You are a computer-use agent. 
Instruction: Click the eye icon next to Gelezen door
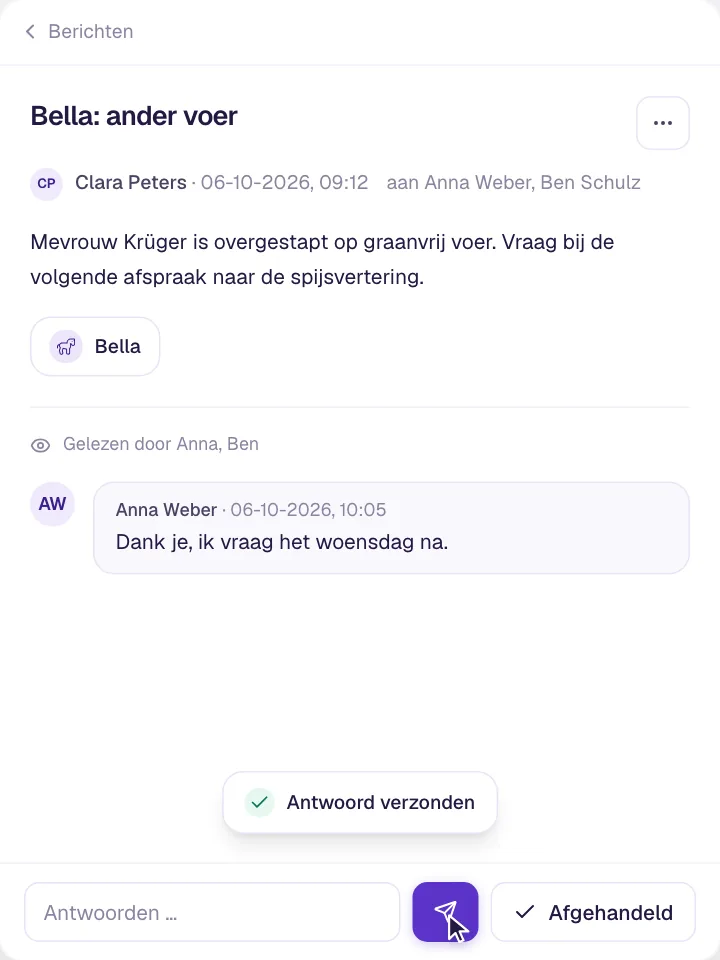(x=40, y=445)
